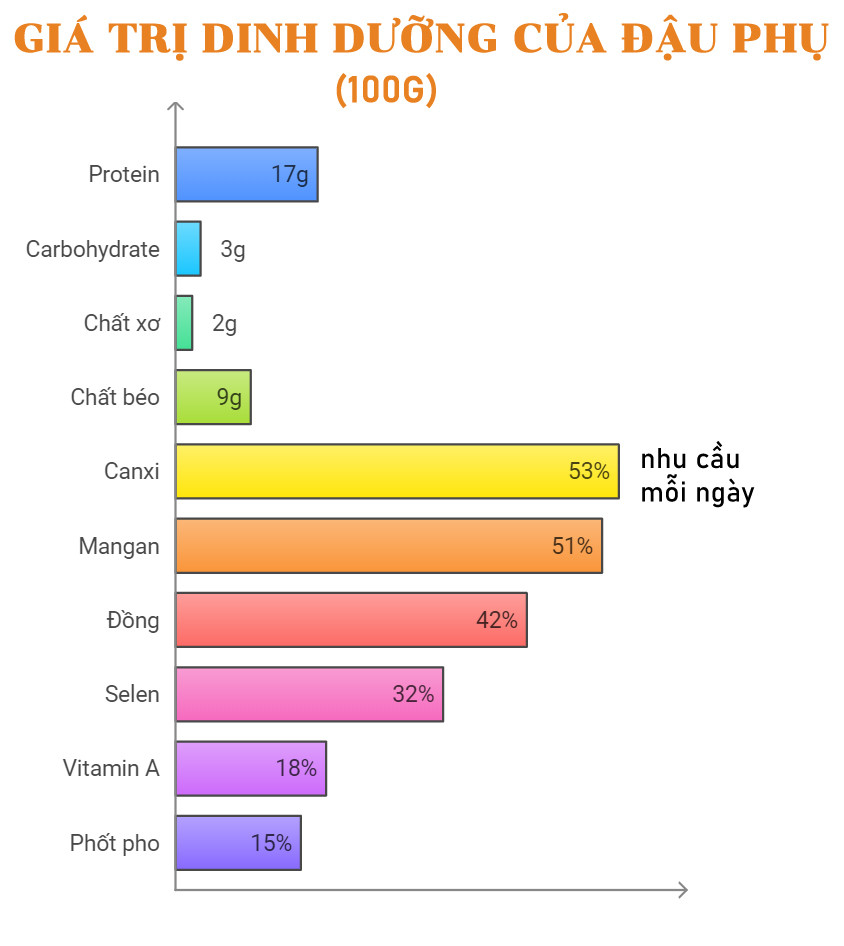Click the (100G) subtitle
Viewport: 844px width, 946px height.
386,90
